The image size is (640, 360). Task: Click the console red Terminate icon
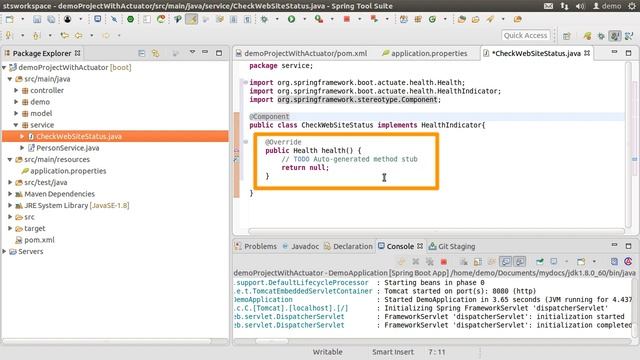pos(444,262)
